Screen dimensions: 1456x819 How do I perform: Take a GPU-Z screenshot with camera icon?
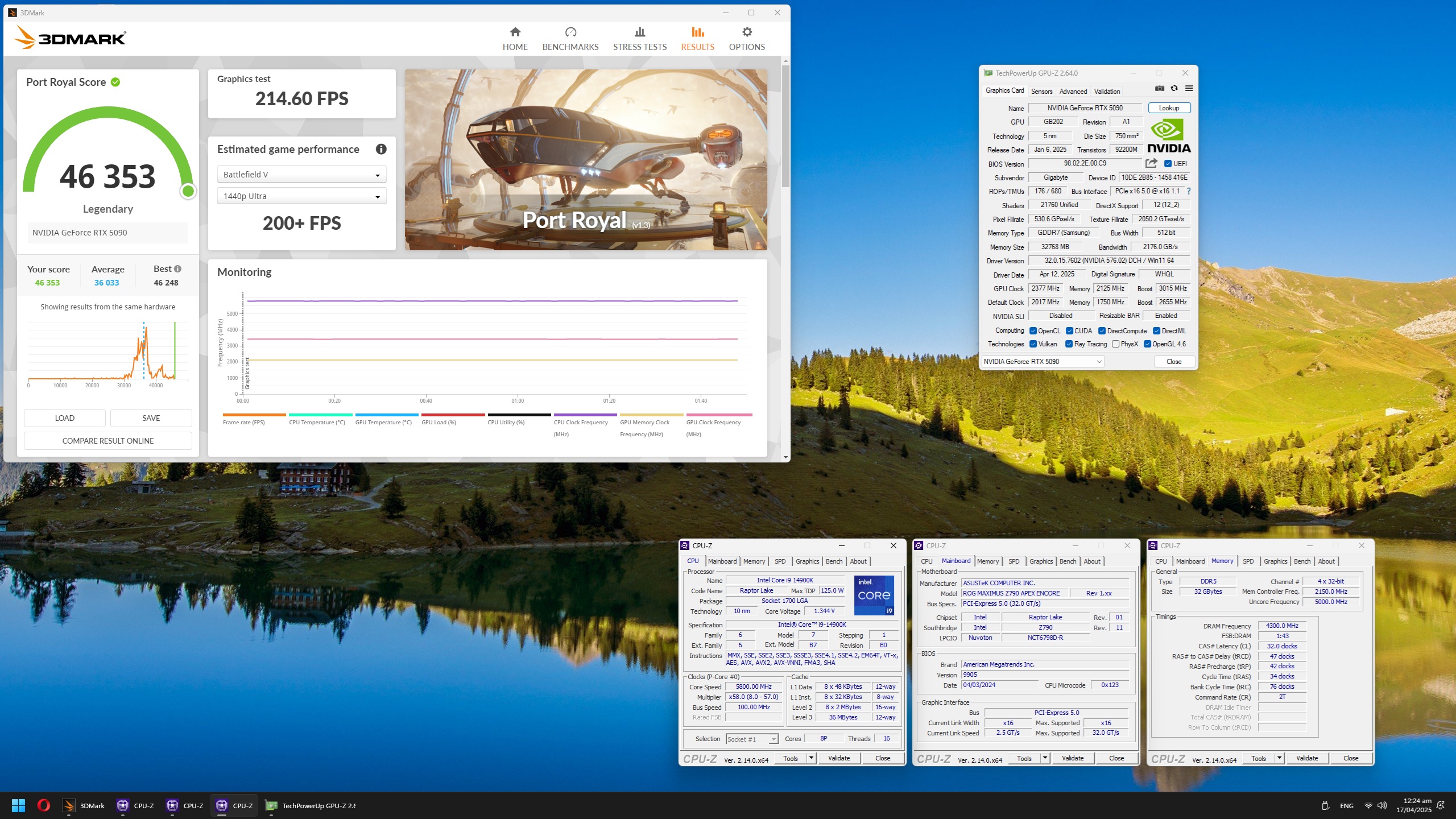click(1160, 89)
